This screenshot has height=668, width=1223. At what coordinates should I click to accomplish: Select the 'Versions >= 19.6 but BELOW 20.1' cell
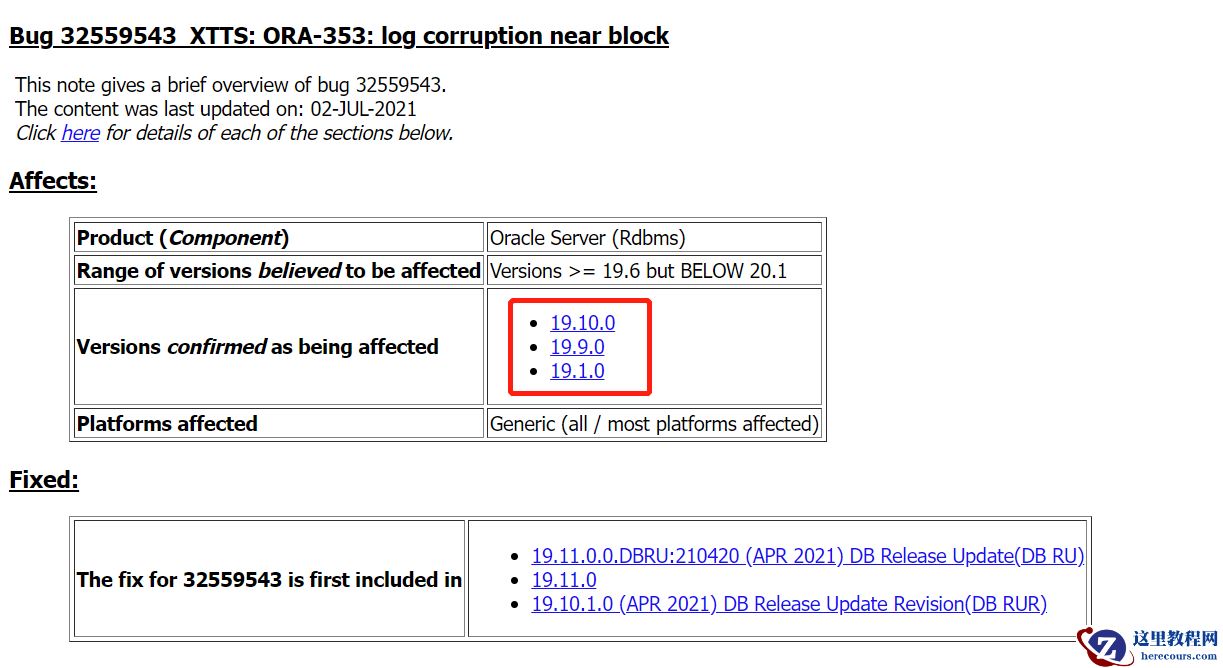coord(654,271)
